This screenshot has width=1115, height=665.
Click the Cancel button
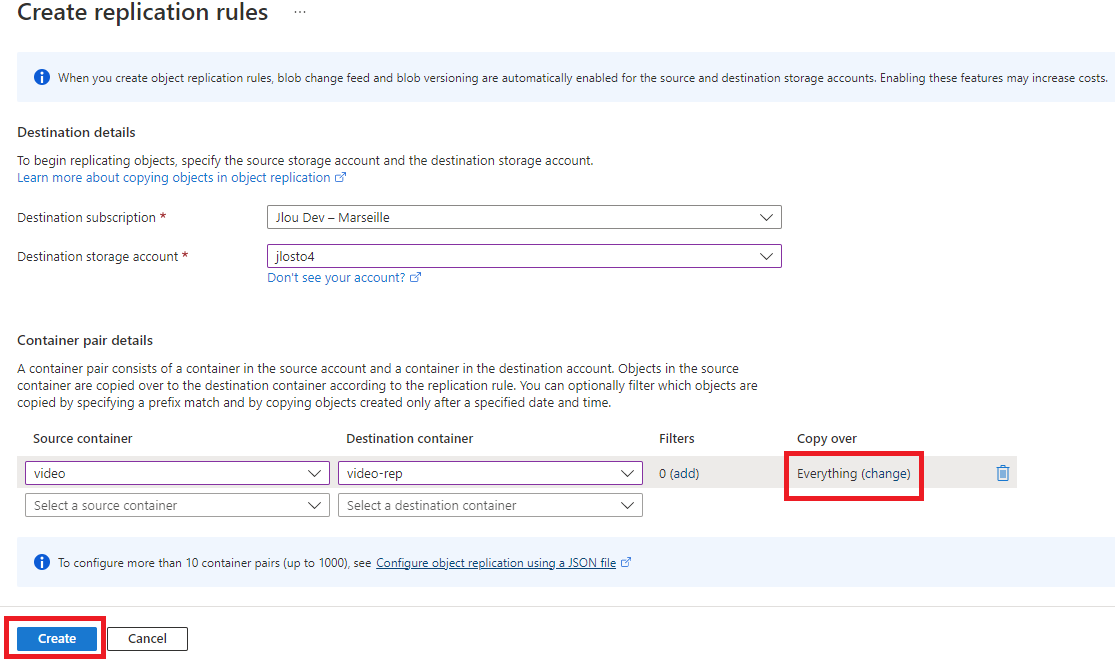pyautogui.click(x=147, y=639)
